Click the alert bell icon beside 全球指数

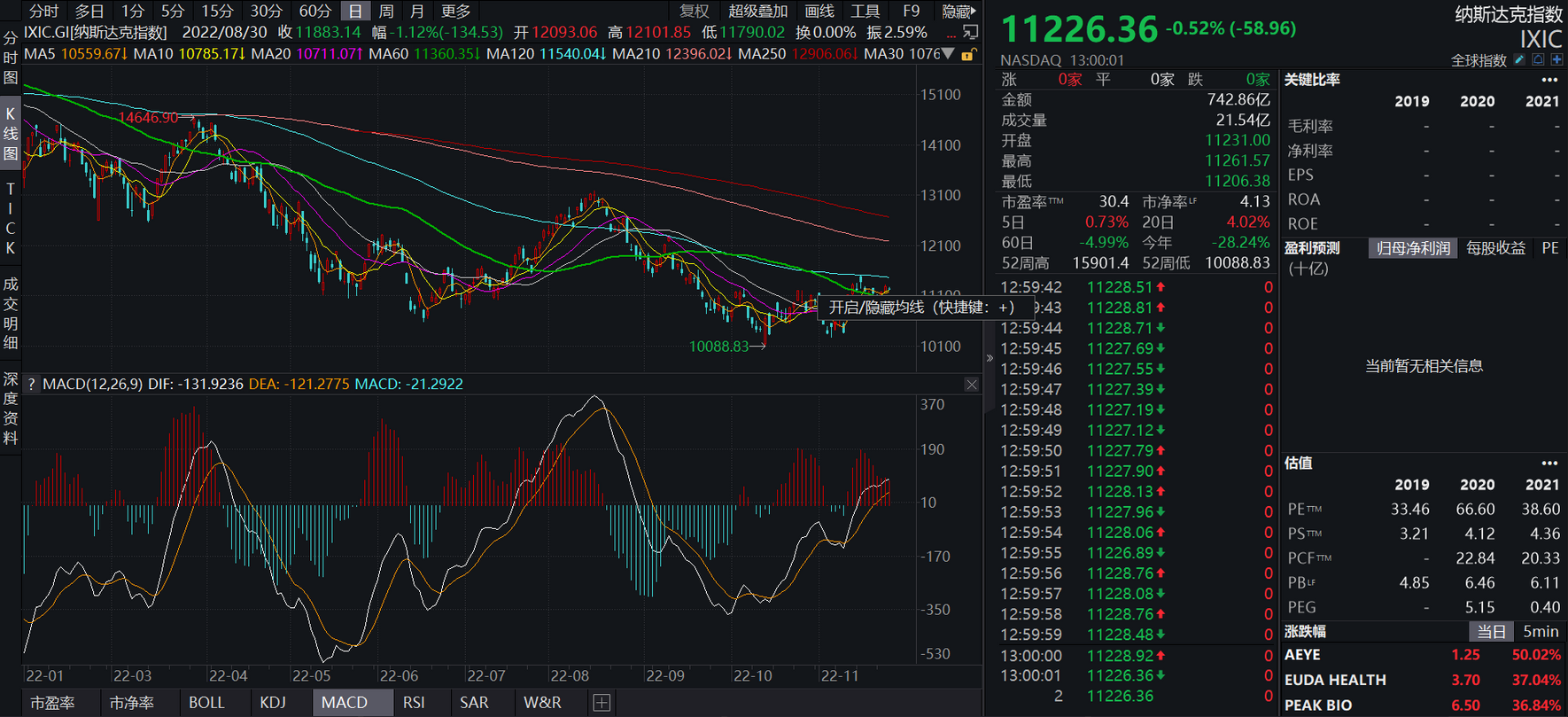point(1539,60)
